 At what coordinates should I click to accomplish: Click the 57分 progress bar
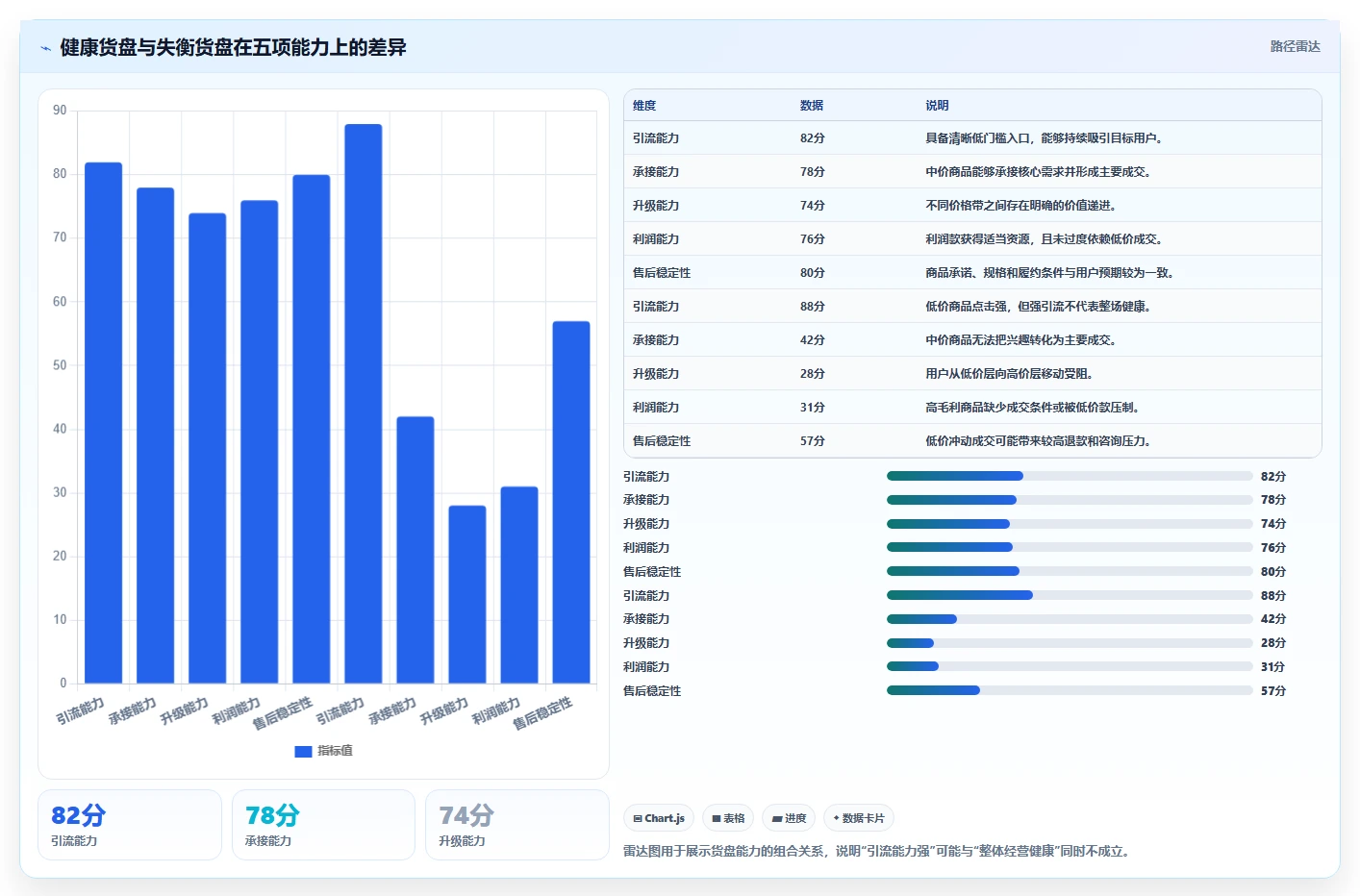[x=1070, y=690]
